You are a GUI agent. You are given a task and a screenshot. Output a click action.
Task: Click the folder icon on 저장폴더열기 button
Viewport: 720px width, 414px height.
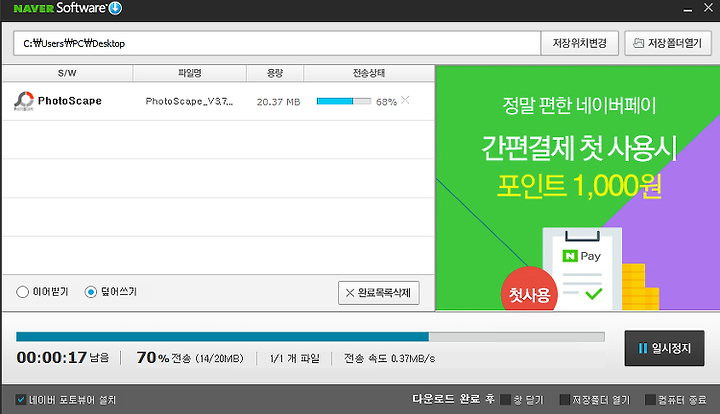(638, 43)
